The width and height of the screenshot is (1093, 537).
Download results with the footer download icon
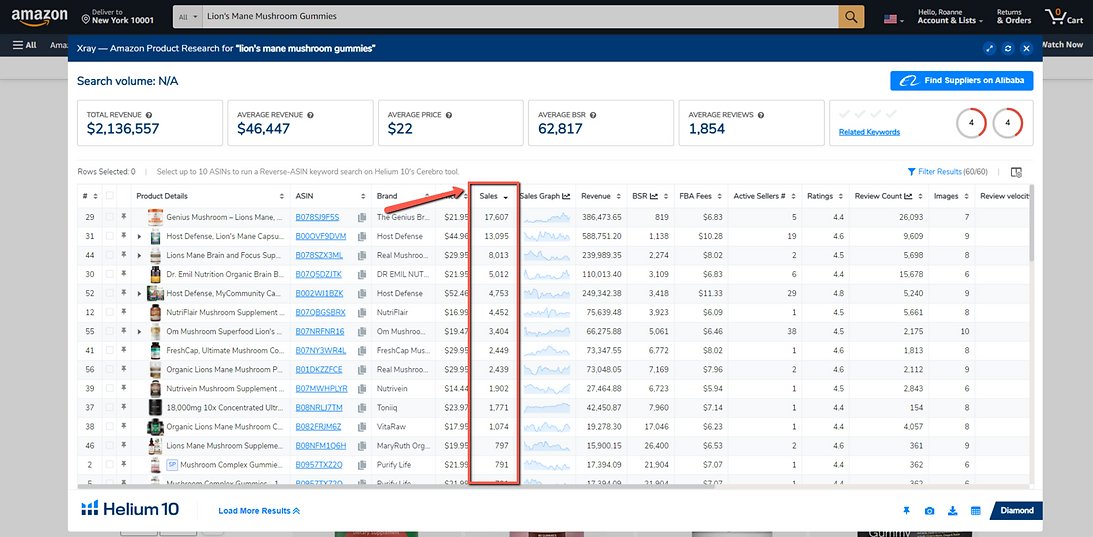(953, 511)
